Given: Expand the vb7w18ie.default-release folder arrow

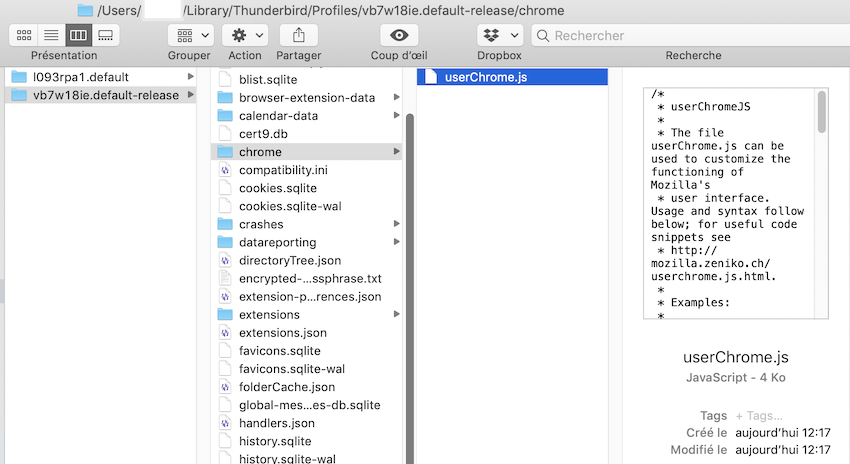Looking at the screenshot, I should [191, 96].
